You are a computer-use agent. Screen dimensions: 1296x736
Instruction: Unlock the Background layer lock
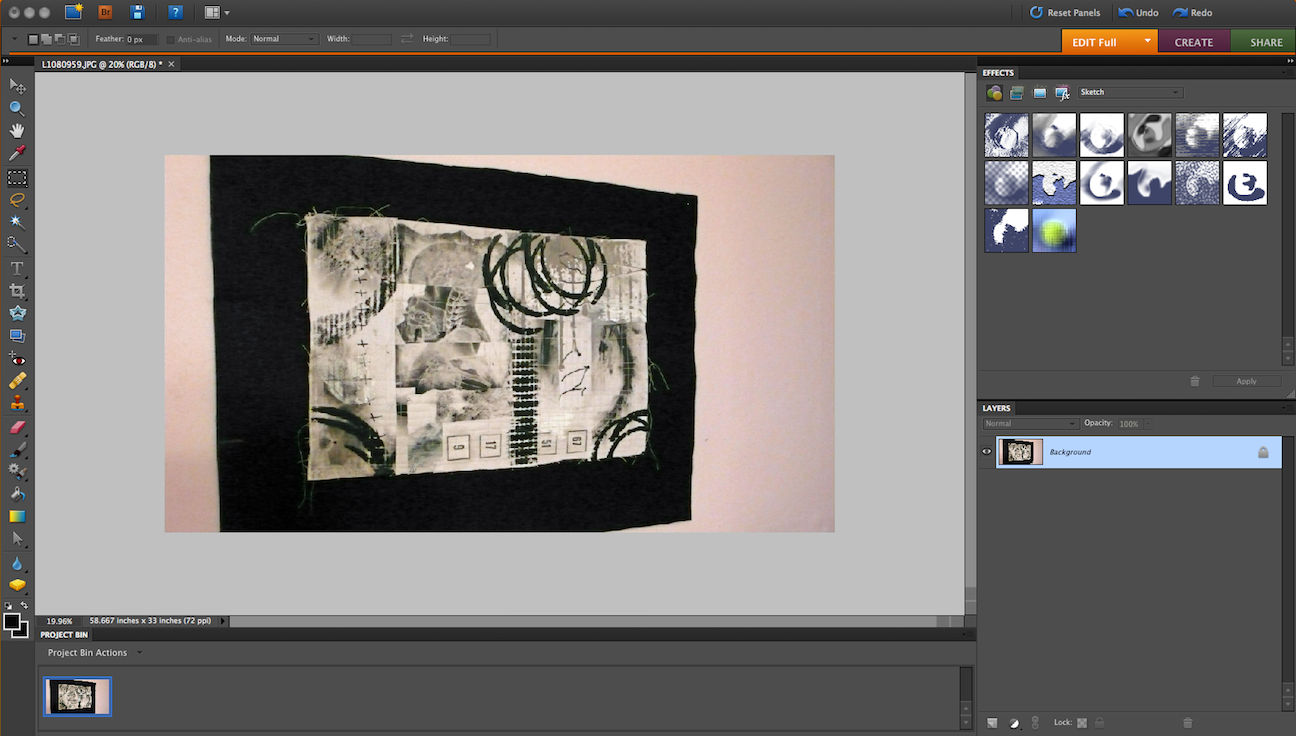point(1264,452)
